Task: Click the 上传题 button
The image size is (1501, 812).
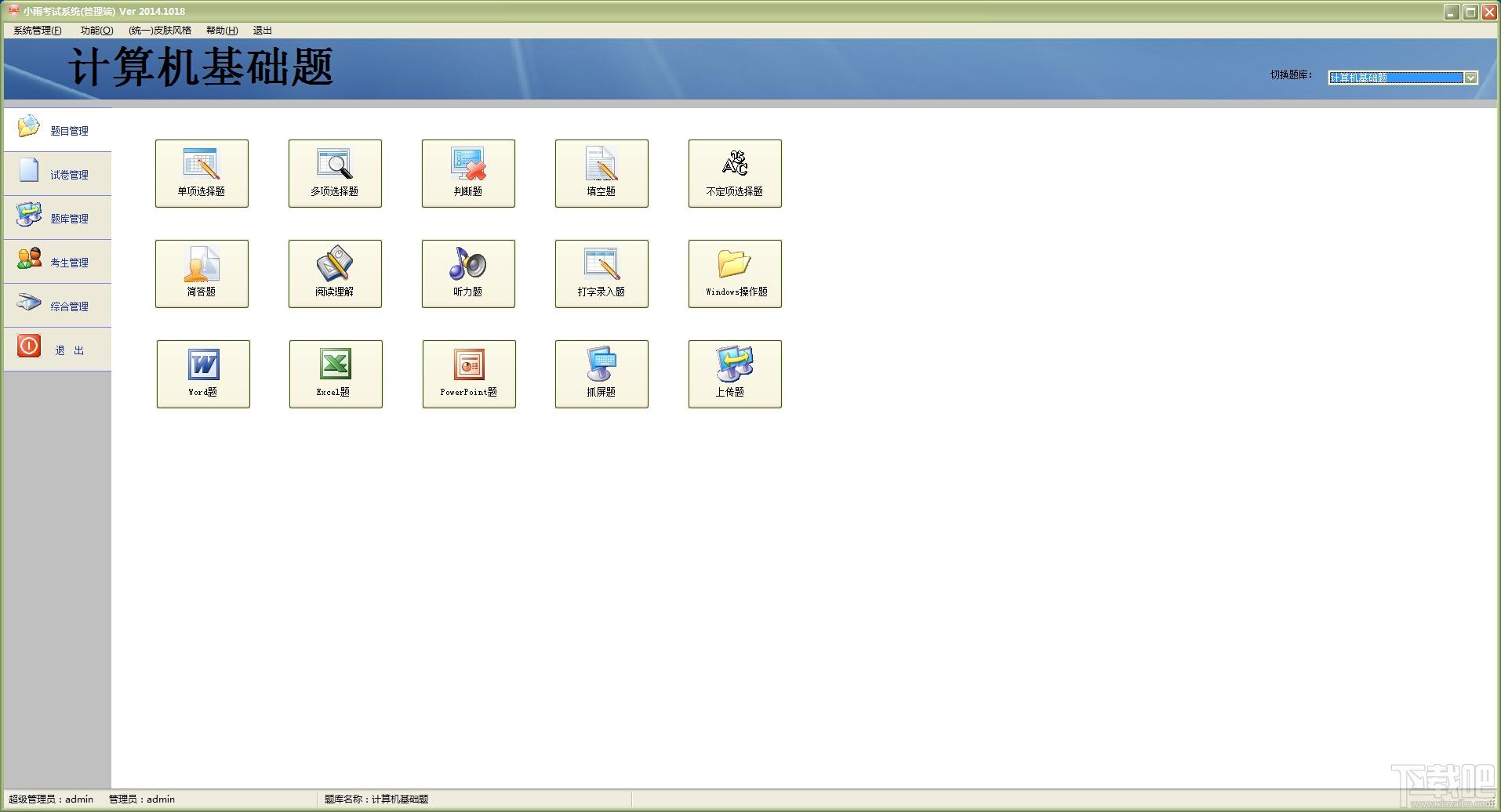Action: pyautogui.click(x=735, y=374)
